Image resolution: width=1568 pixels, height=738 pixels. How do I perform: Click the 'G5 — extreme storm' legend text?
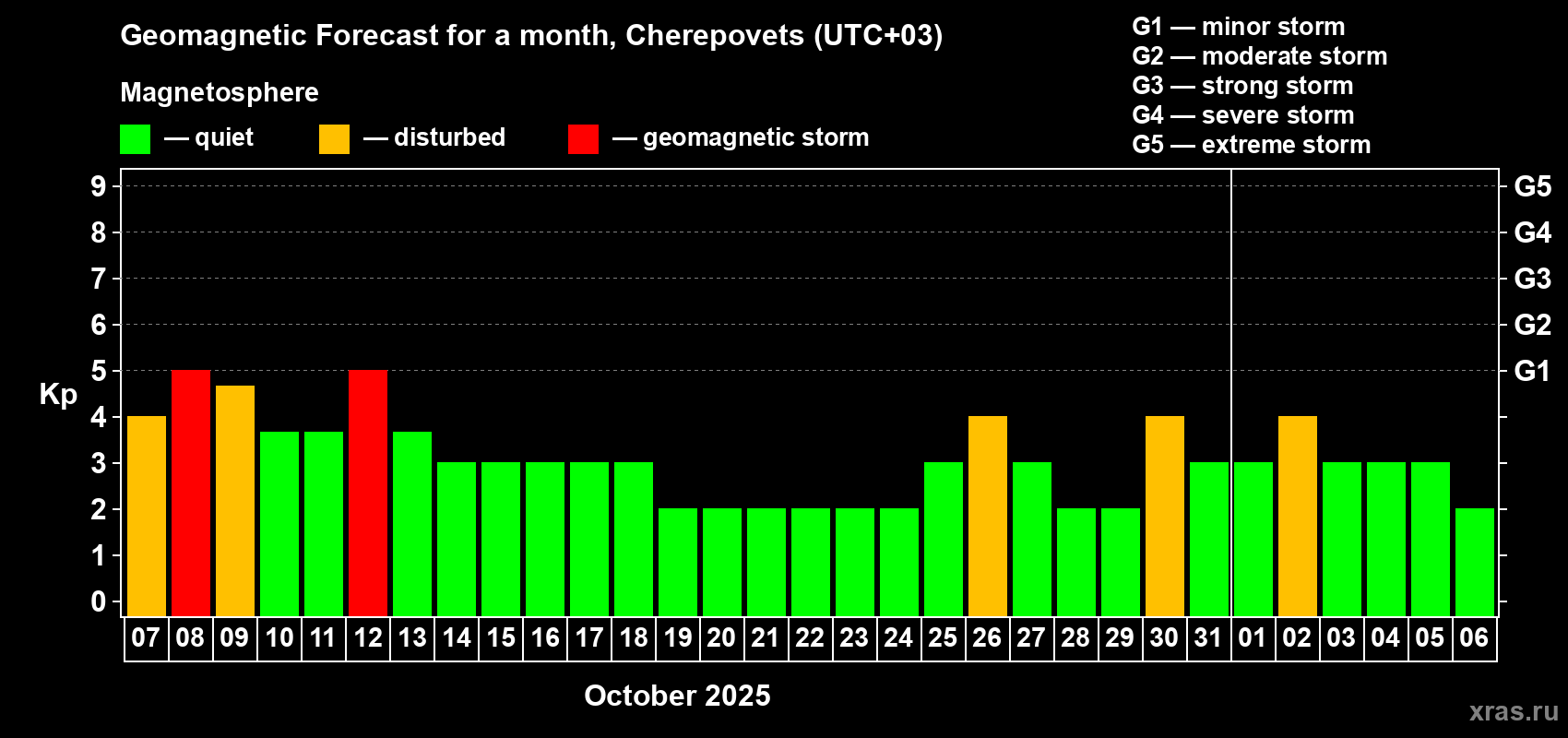[1252, 145]
